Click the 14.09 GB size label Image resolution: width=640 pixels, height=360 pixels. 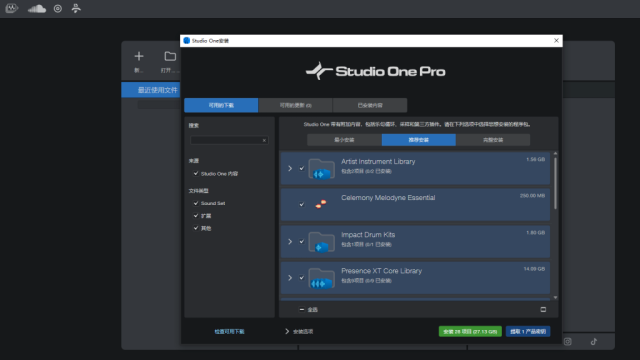click(x=534, y=269)
